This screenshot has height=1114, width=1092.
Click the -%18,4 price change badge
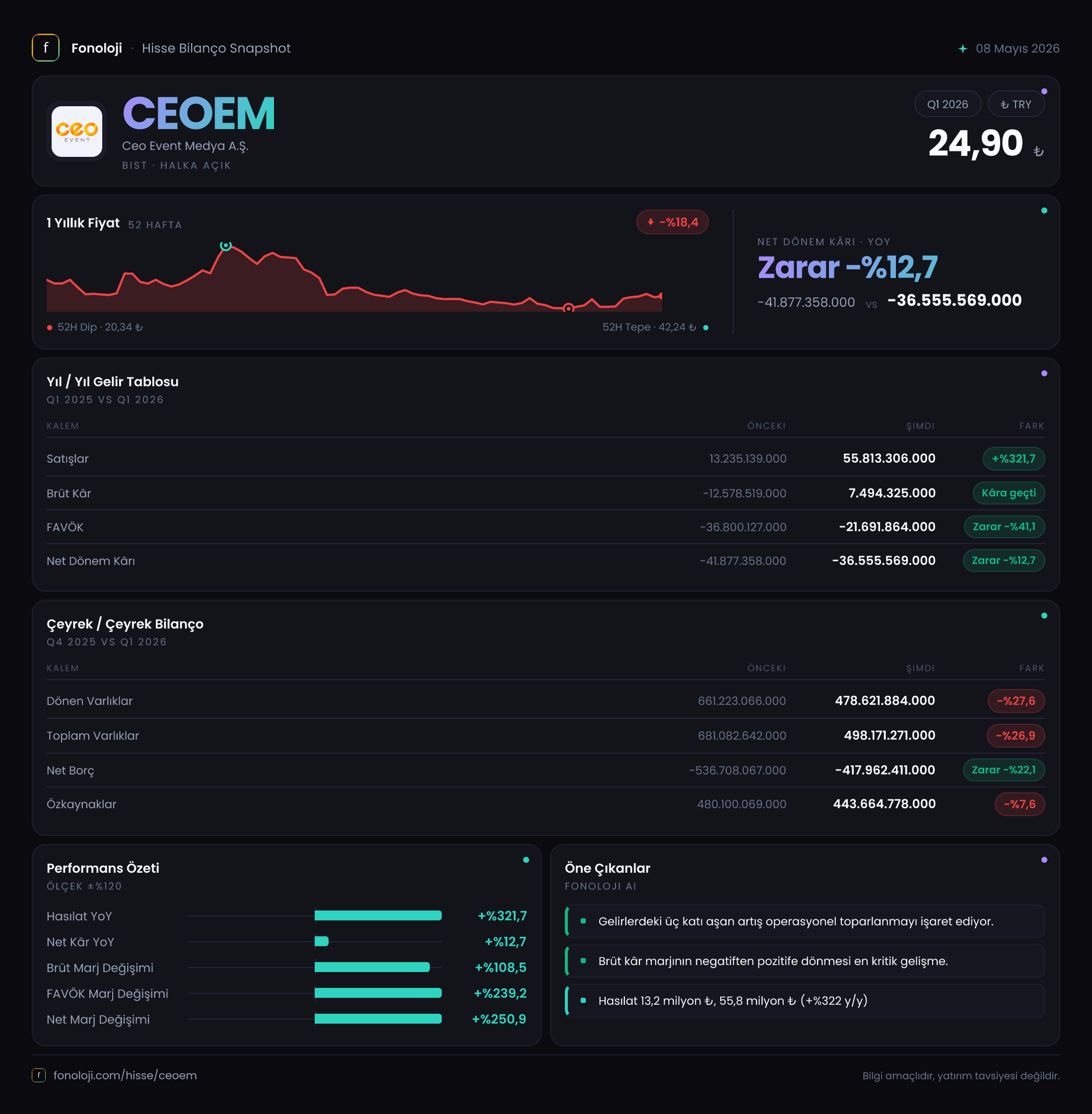coord(672,222)
